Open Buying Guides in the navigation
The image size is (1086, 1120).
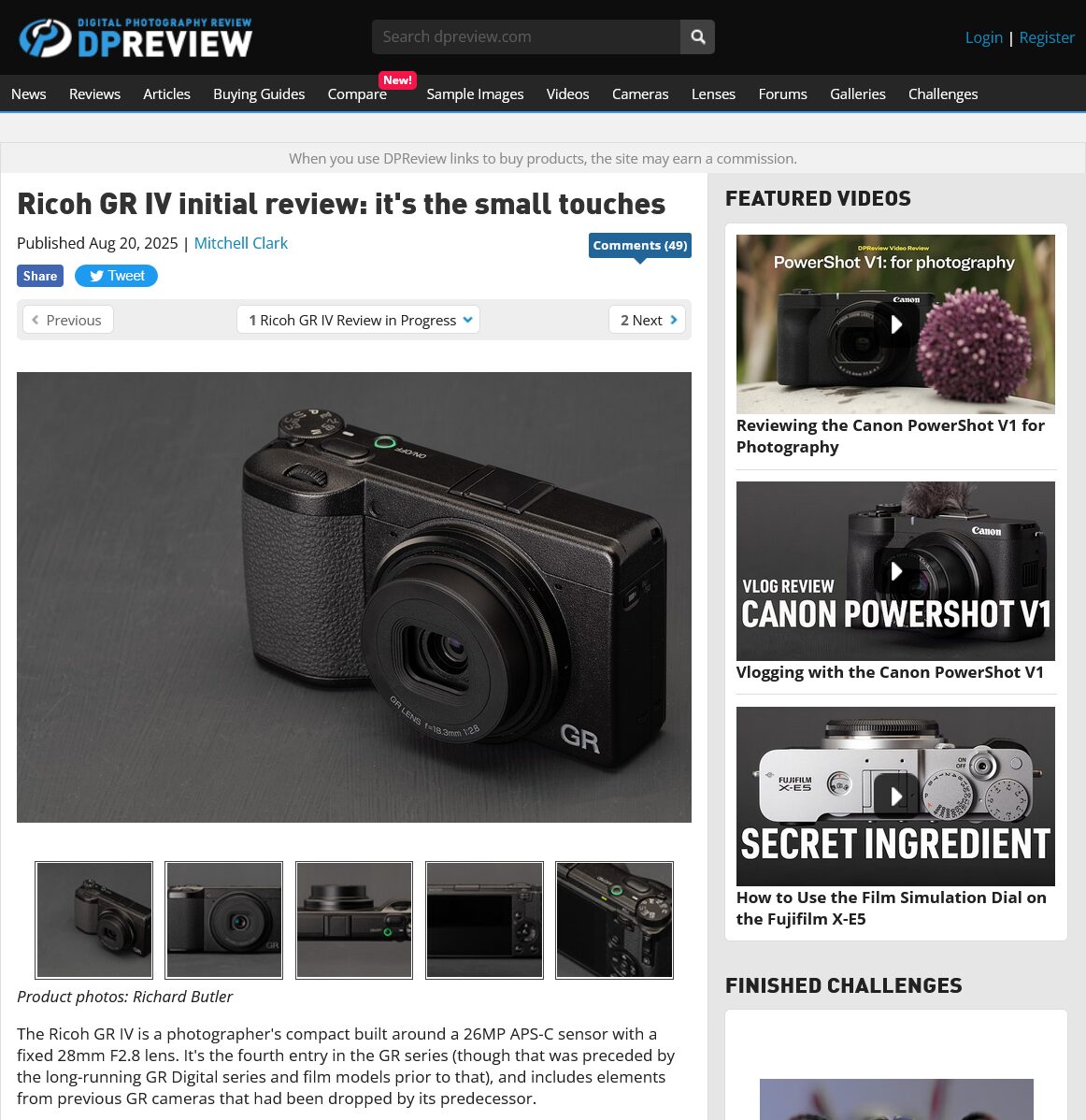259,93
